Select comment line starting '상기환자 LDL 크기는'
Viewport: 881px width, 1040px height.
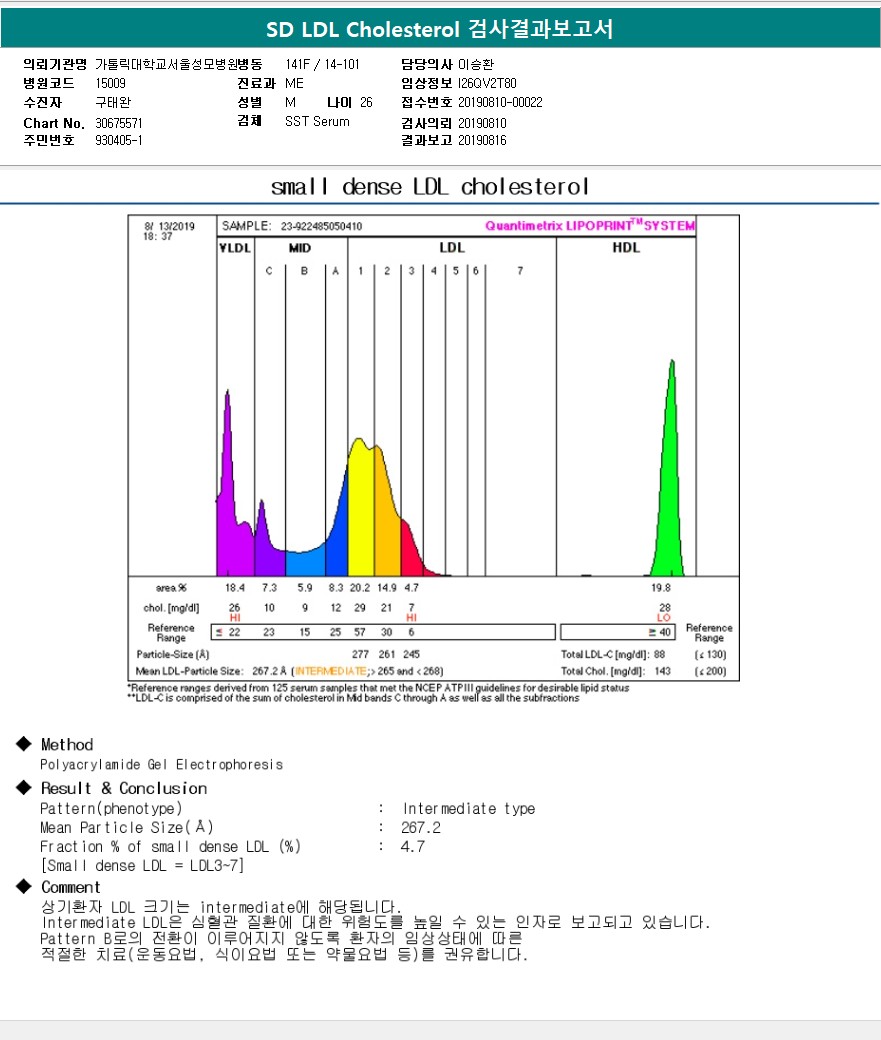coord(221,907)
